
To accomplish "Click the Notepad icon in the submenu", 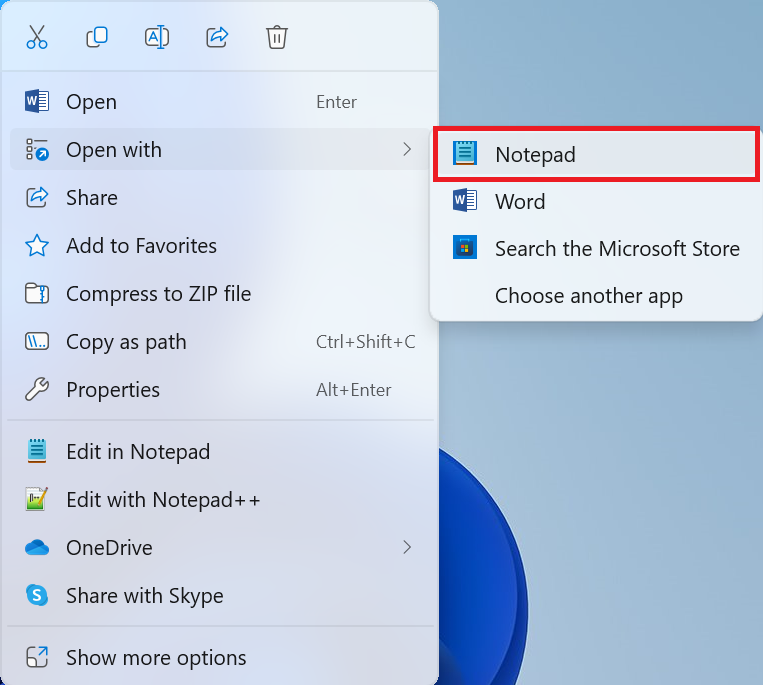I will click(x=465, y=154).
